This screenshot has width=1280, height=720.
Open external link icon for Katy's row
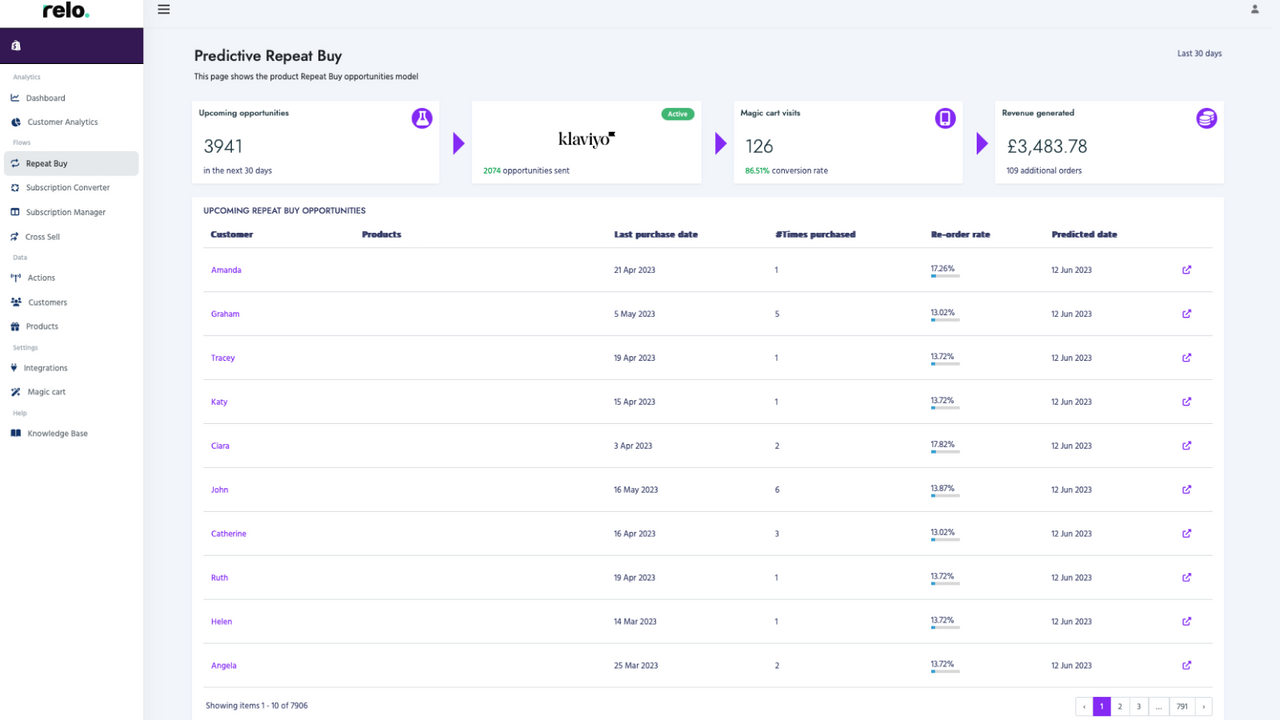pyautogui.click(x=1187, y=402)
